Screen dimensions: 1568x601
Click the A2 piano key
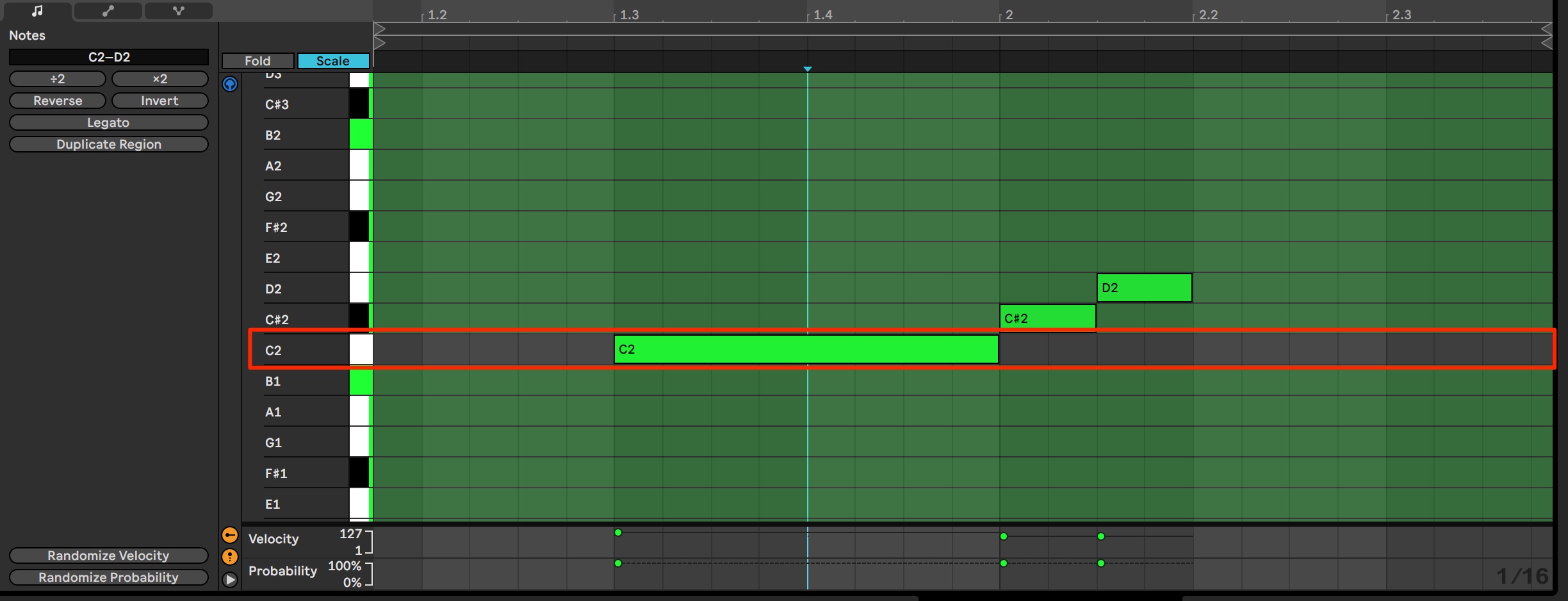361,165
